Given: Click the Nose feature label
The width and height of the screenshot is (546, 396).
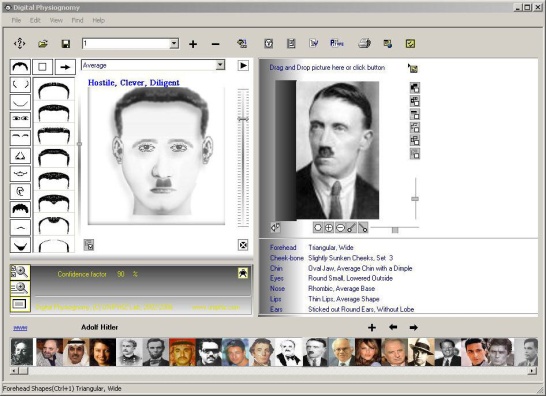Looking at the screenshot, I should point(277,289).
